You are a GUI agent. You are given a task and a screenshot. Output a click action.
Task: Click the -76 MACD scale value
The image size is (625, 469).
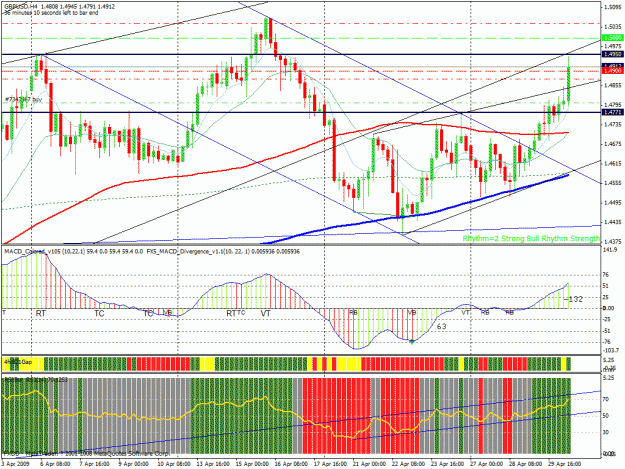pos(607,341)
